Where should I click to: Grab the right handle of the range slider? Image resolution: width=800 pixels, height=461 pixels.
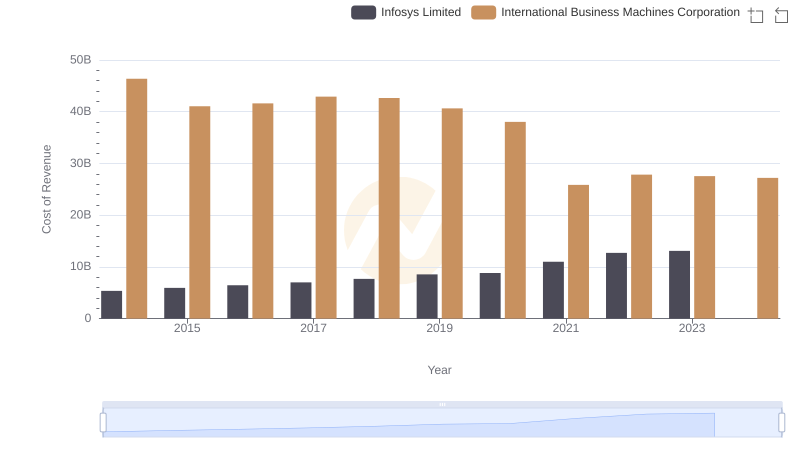[781, 423]
